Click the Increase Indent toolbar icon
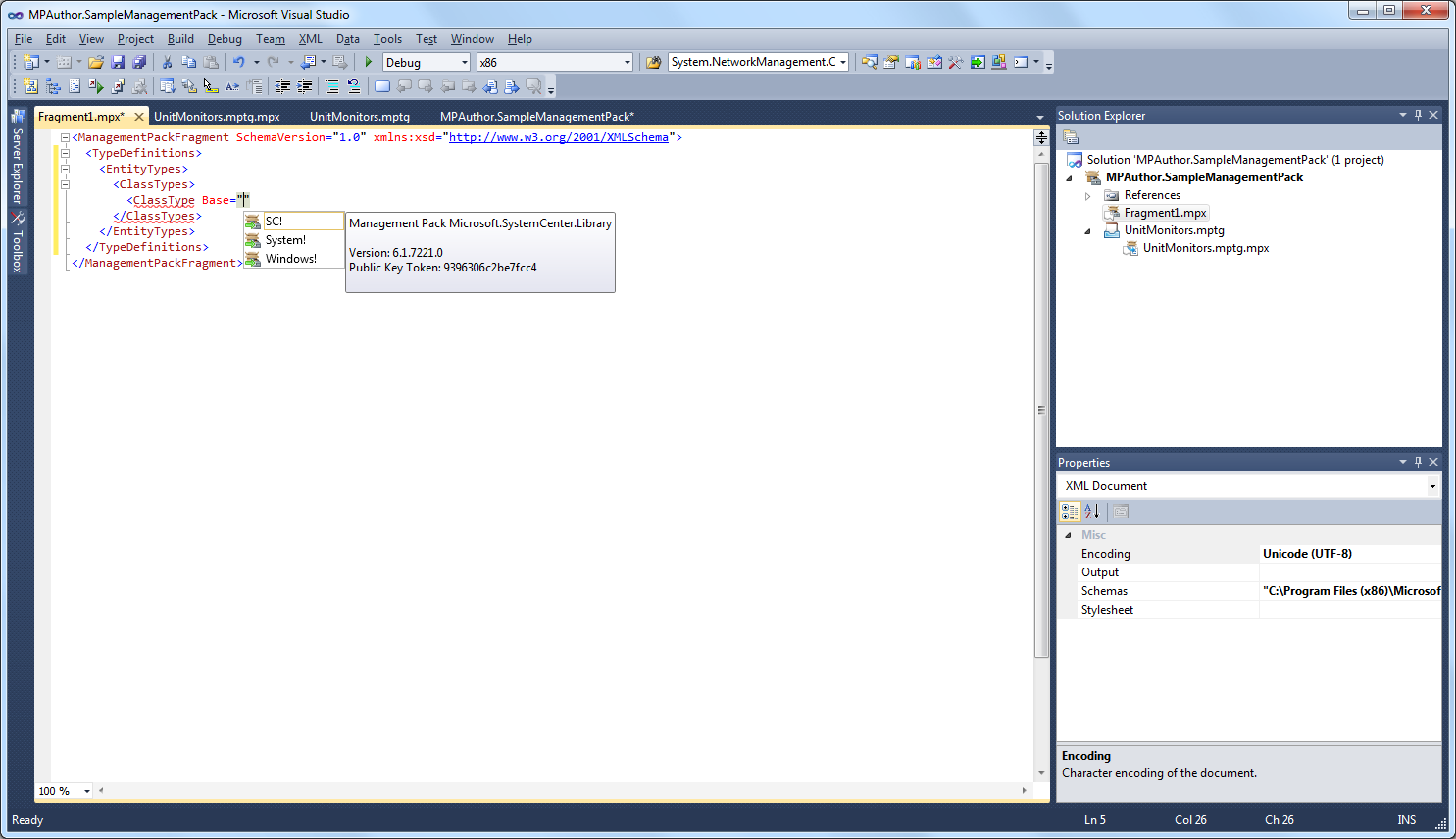Screen dimensions: 1456x839 (305, 87)
